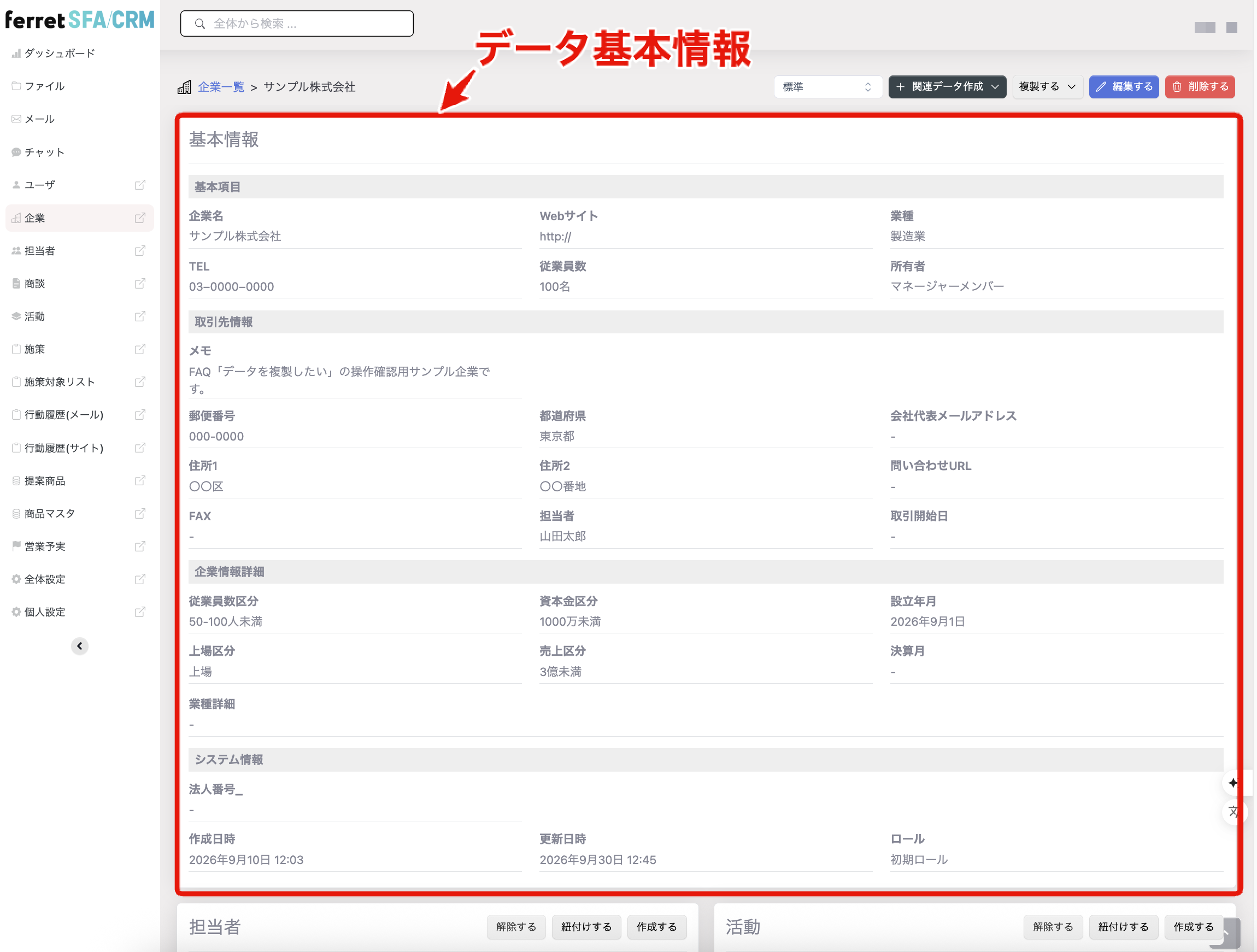Open external link icon beside ユーザ
The image size is (1257, 952).
tap(140, 185)
